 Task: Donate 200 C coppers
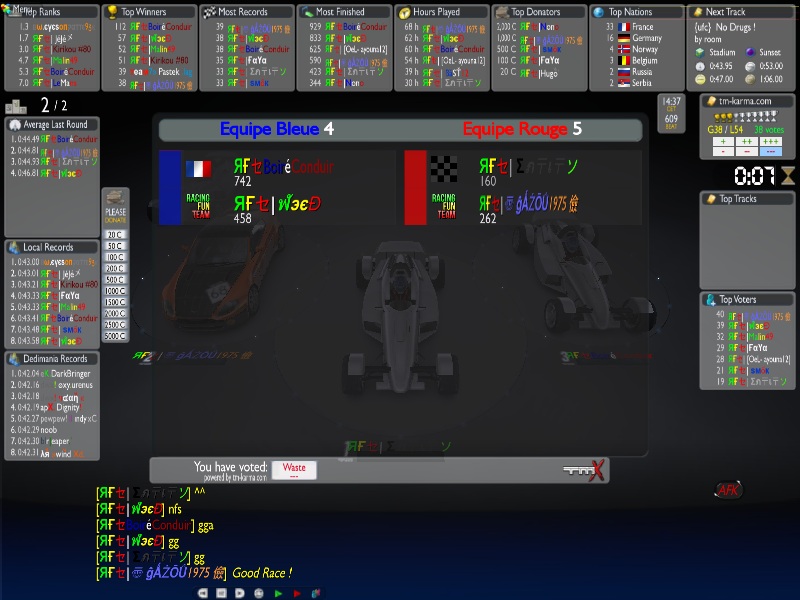pos(115,268)
